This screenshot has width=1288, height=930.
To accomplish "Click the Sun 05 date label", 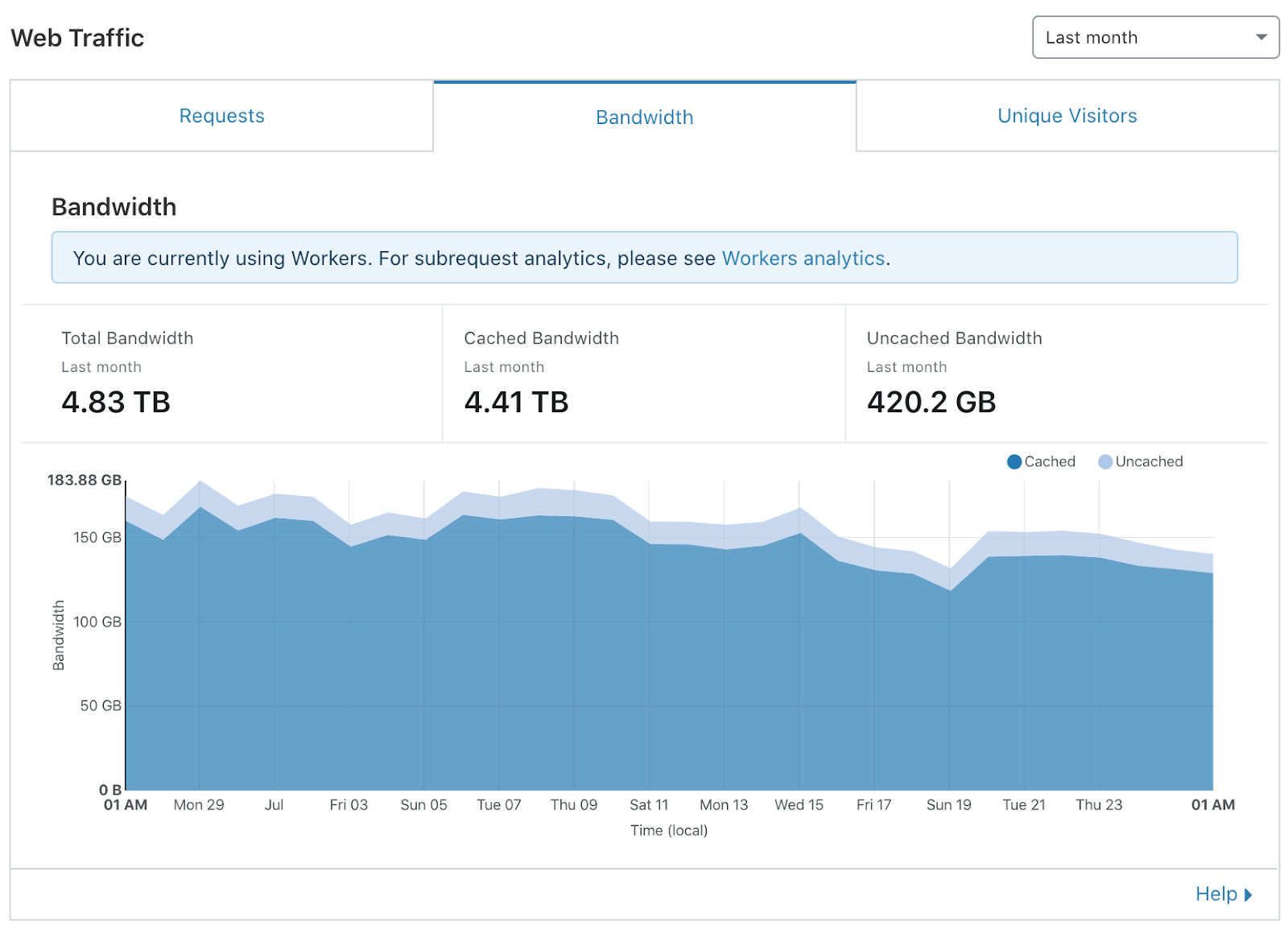I will (x=423, y=804).
